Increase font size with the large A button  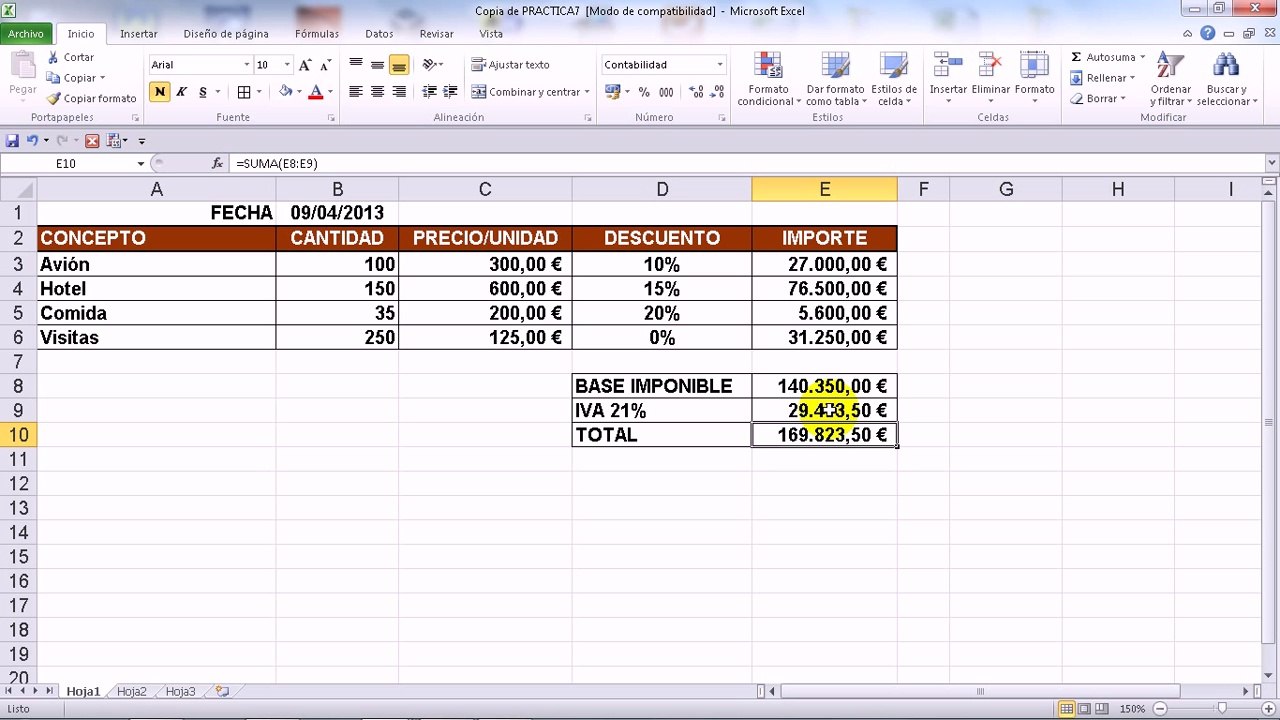(x=305, y=65)
